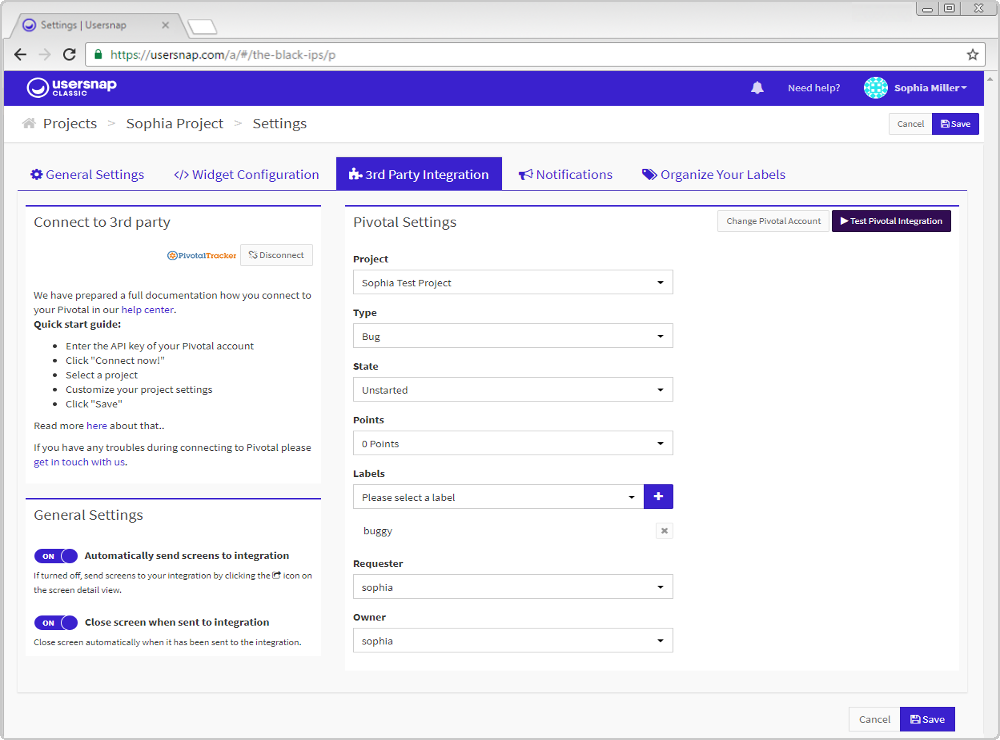Turn off automatically send screens toggle
Screen dimensions: 1000x740
[x=56, y=556]
